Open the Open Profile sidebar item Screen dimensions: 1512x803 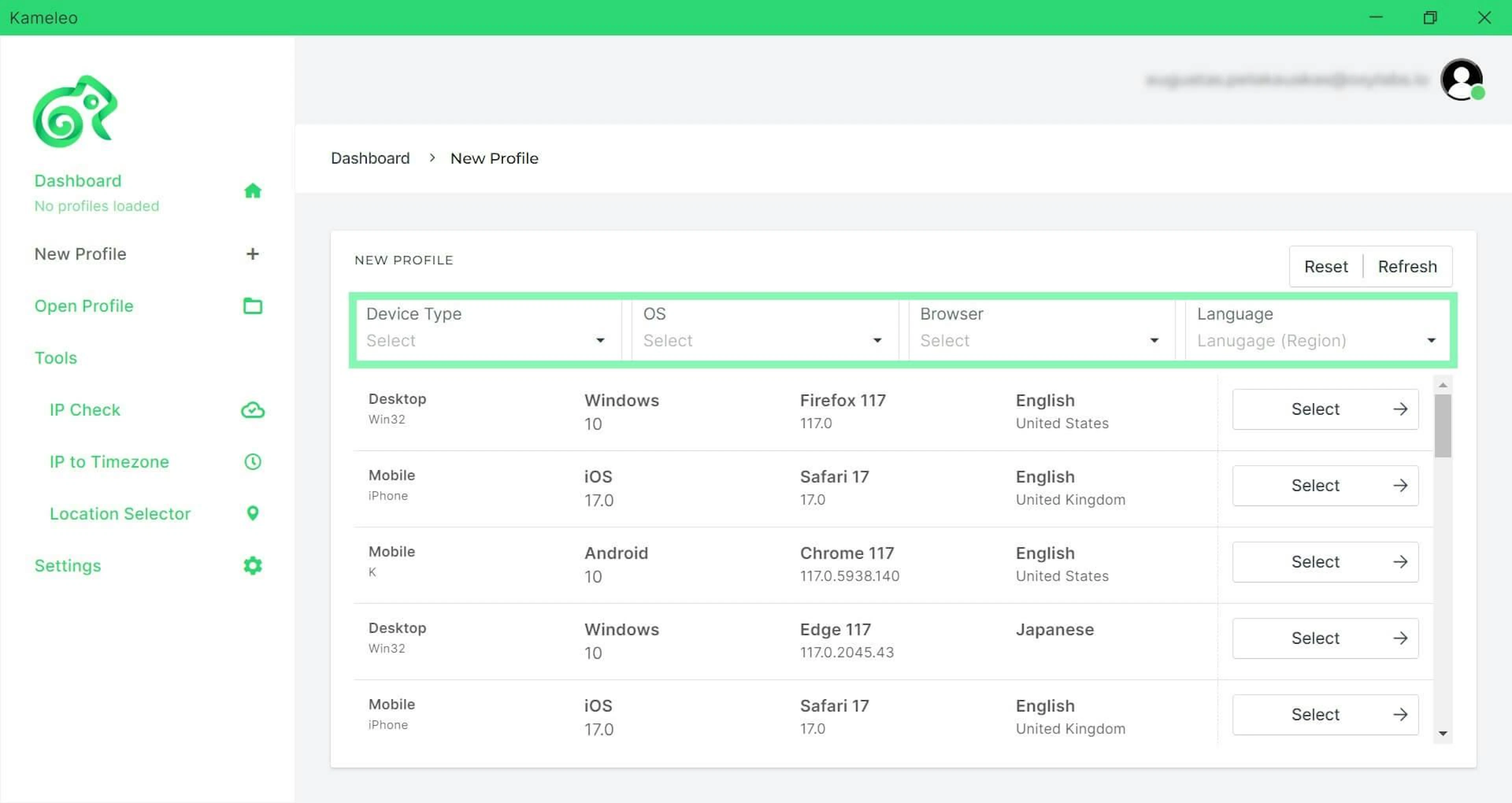[84, 306]
